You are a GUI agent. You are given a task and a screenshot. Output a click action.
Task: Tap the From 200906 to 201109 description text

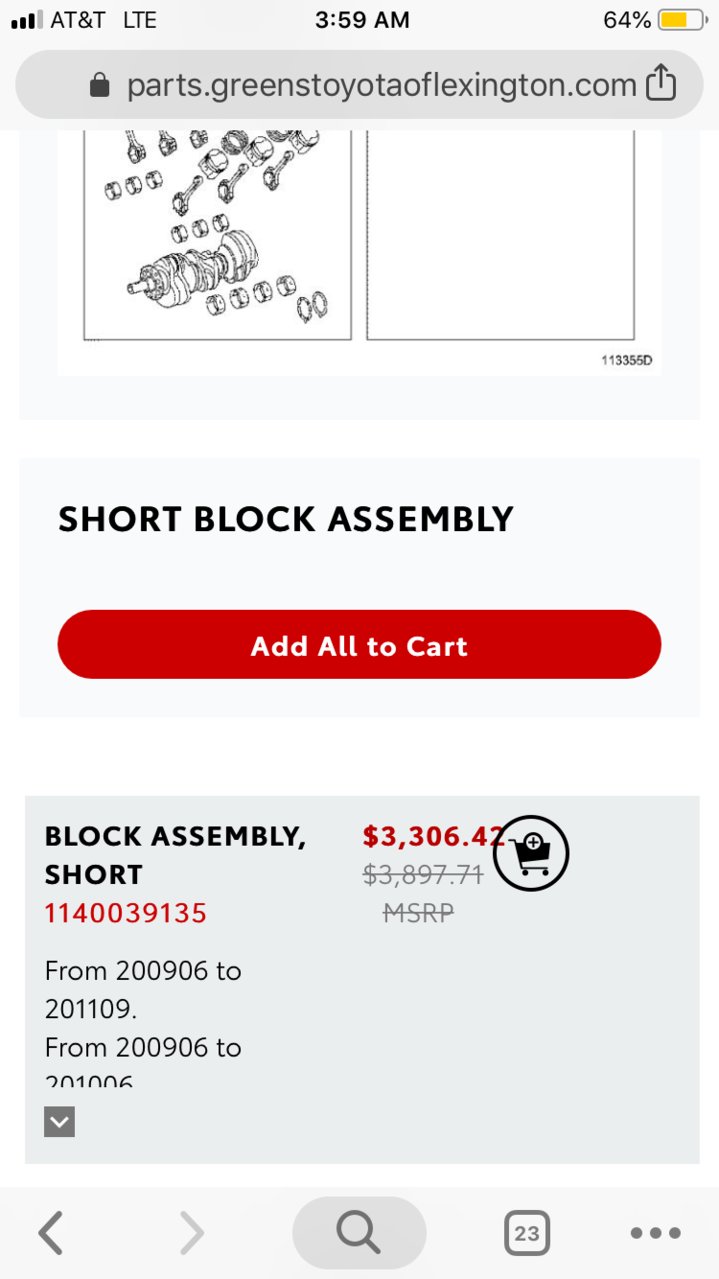click(x=143, y=990)
